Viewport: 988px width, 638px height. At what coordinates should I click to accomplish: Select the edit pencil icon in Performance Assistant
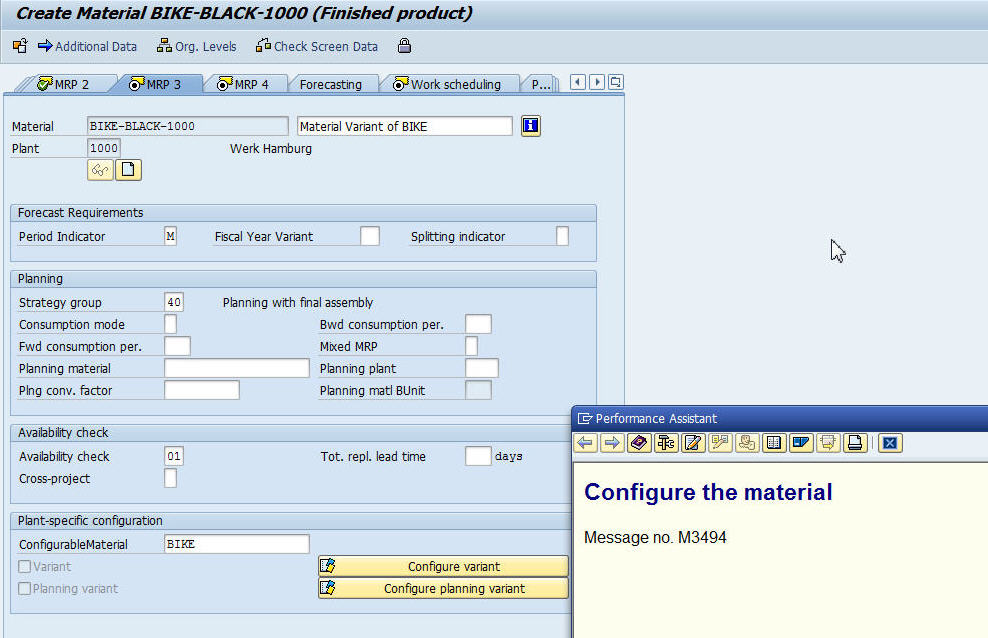[693, 442]
